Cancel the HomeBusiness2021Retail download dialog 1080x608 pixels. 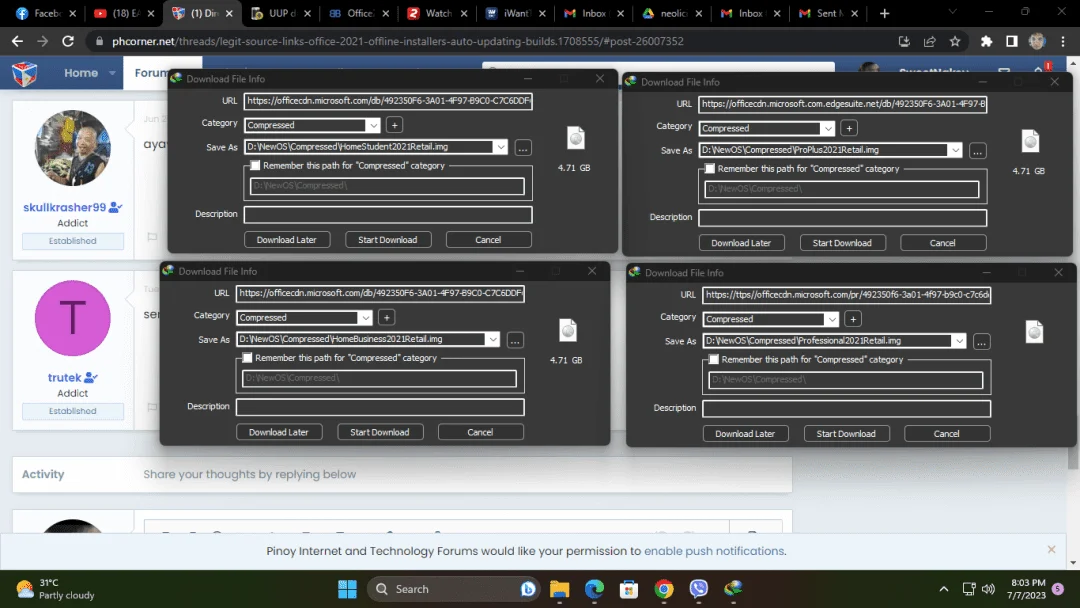(x=480, y=432)
